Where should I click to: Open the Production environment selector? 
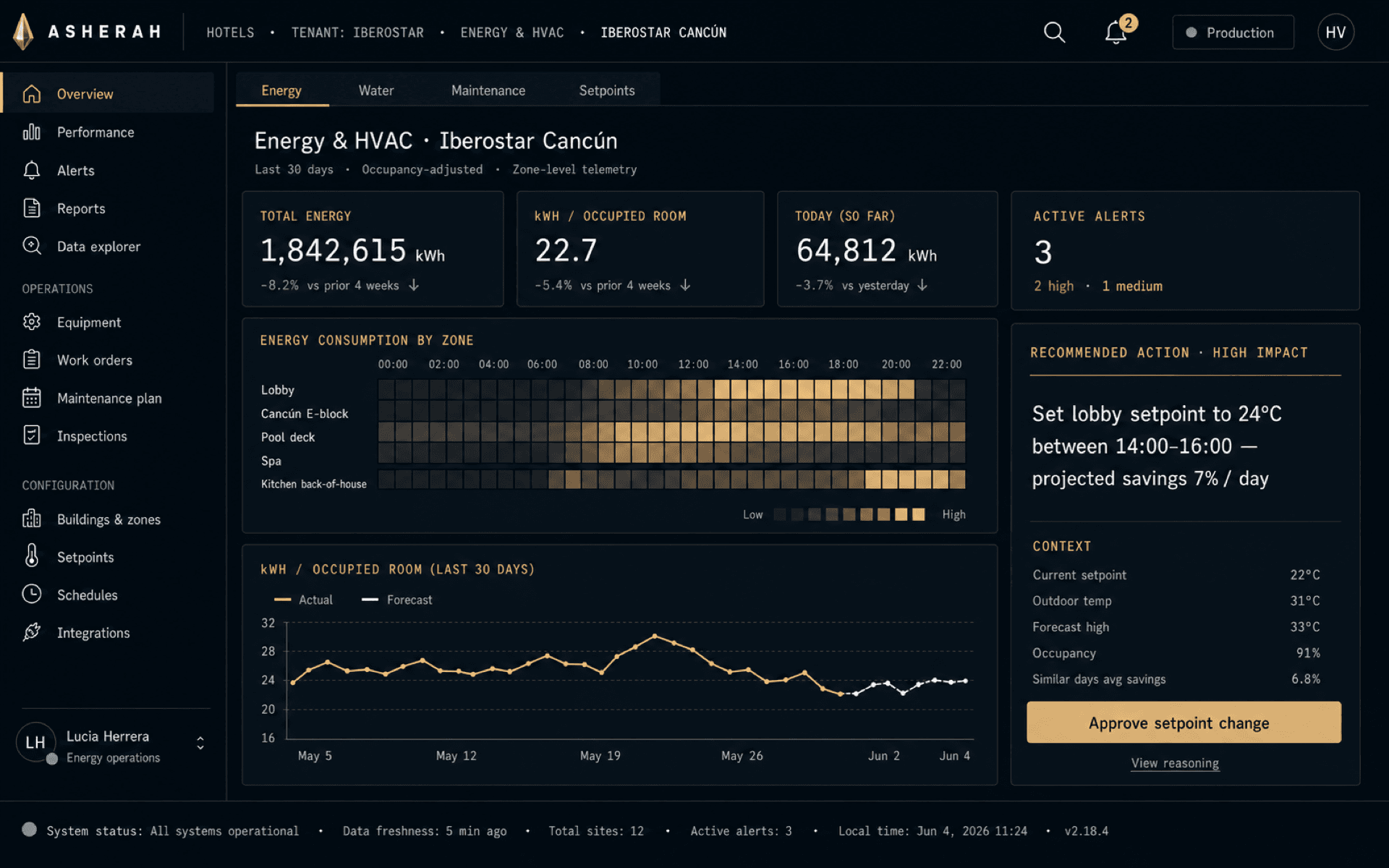tap(1233, 33)
